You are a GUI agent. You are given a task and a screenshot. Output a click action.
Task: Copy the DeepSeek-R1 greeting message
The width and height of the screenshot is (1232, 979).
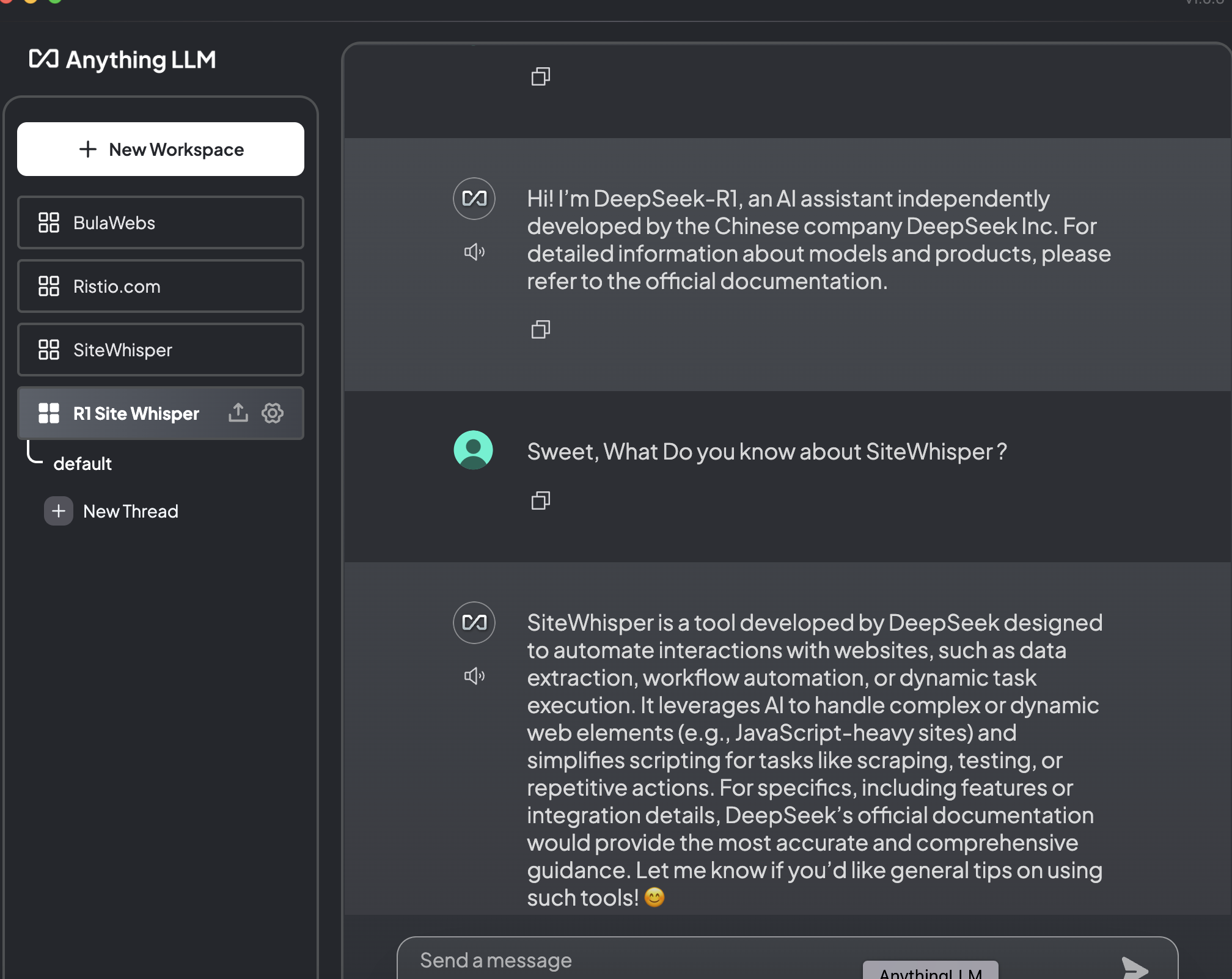(x=540, y=330)
